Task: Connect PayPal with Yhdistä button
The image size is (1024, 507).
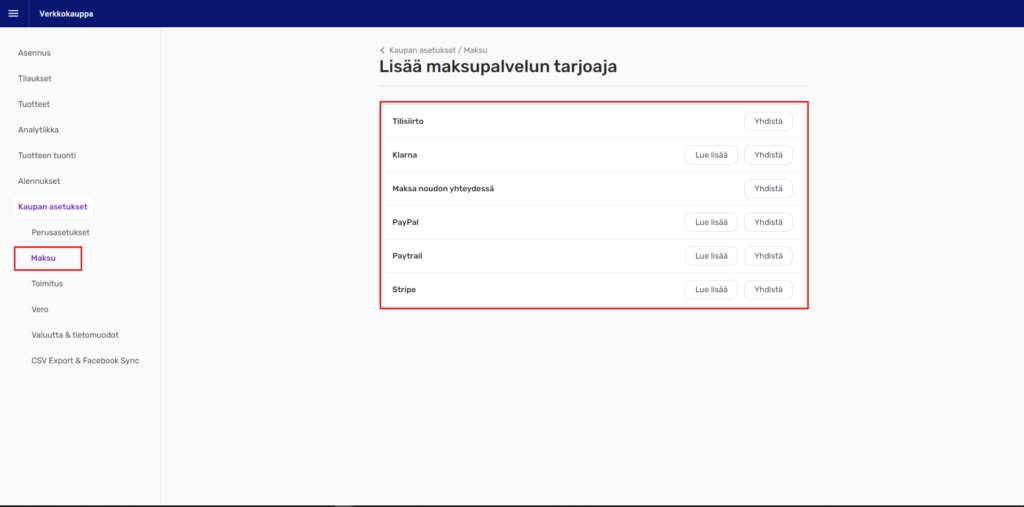Action: point(768,222)
